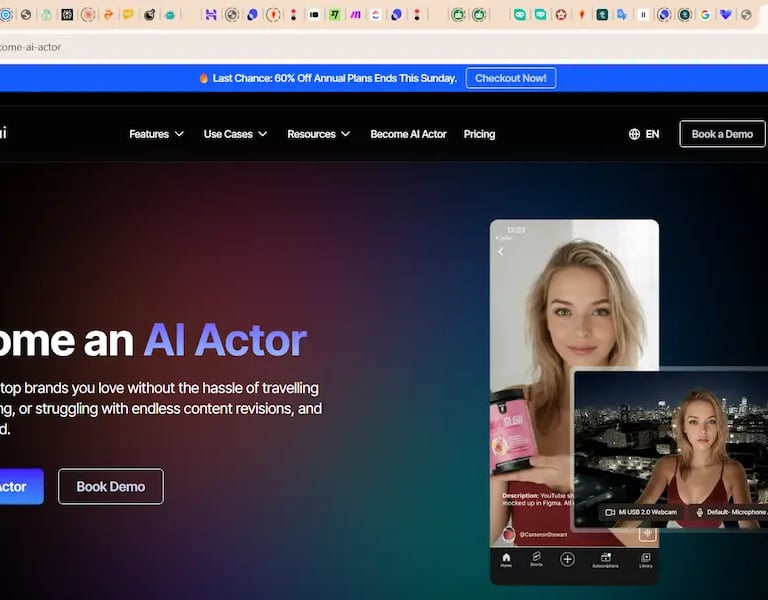
Task: Expand the Resources dropdown menu
Action: click(318, 134)
